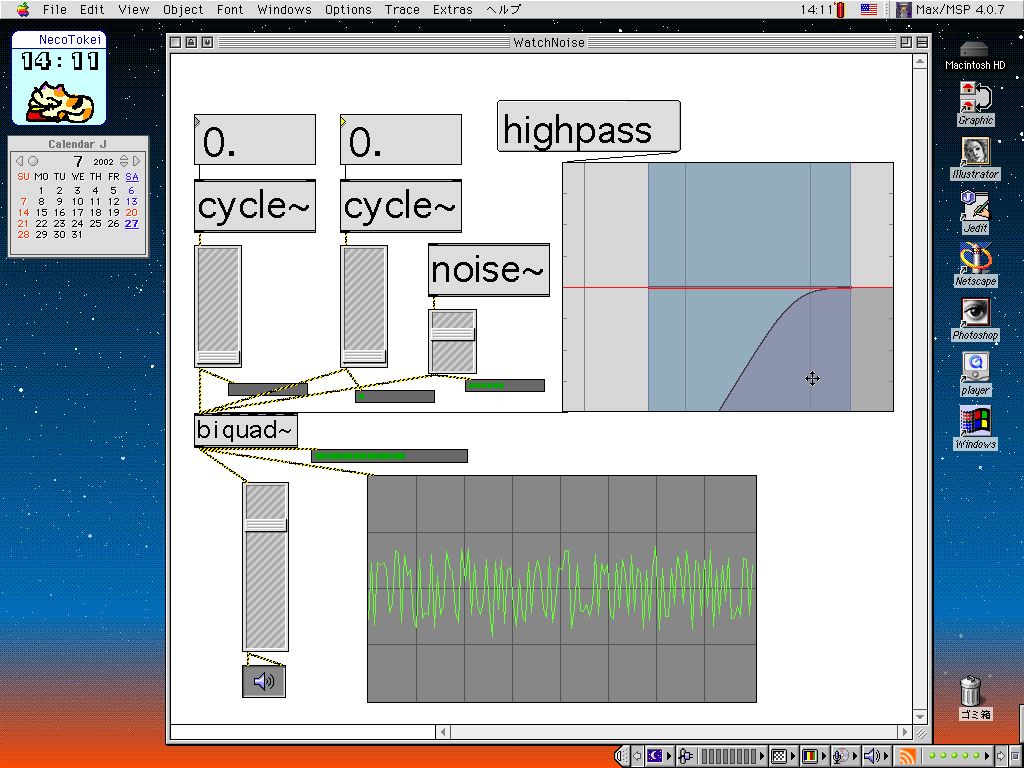Go to next month in Calendar J

(x=137, y=161)
